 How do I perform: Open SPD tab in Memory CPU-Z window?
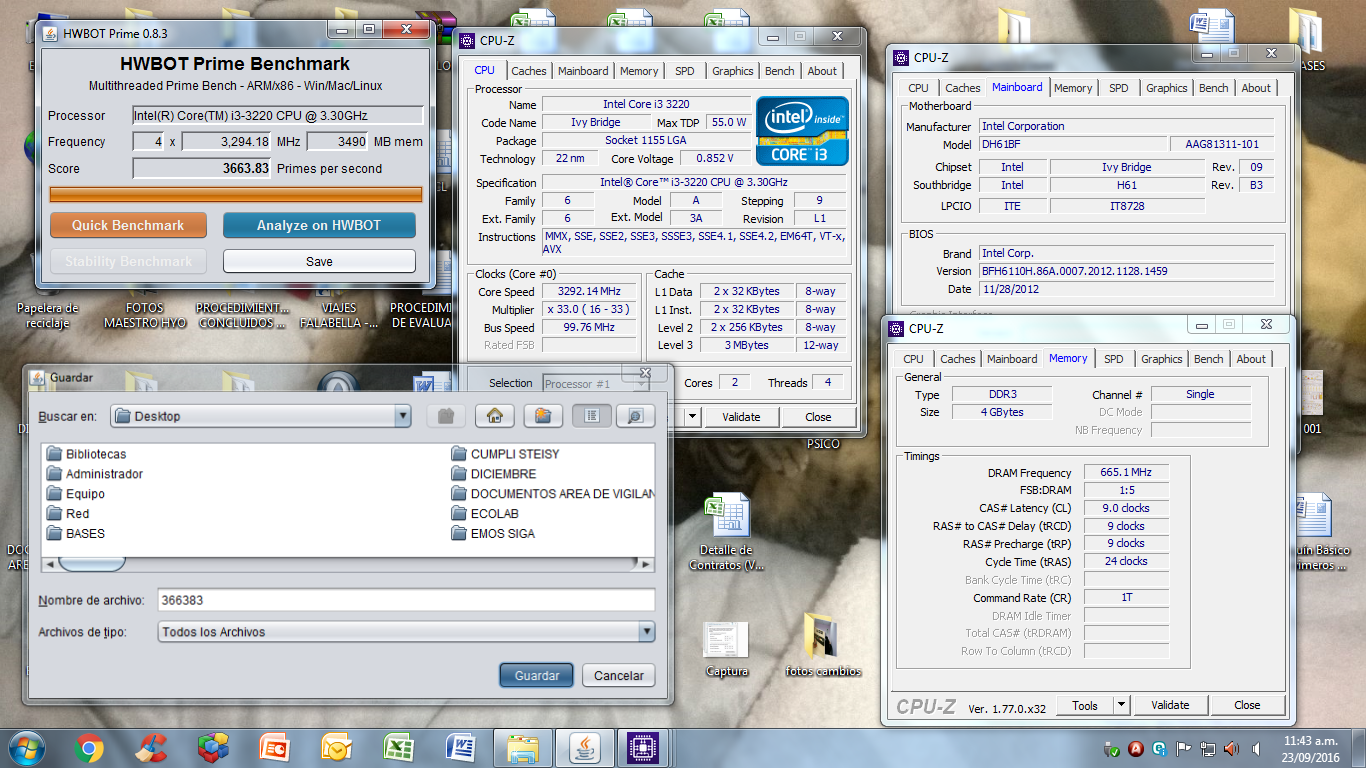[x=1114, y=359]
